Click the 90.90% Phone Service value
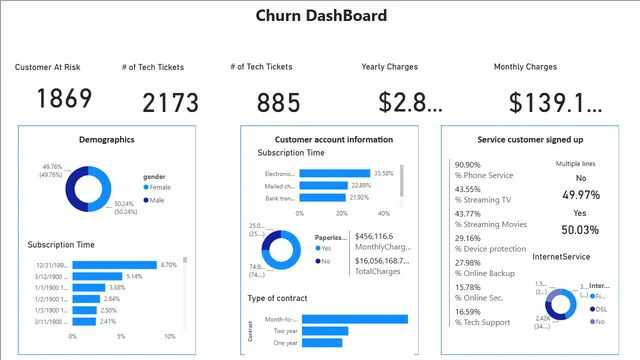The width and height of the screenshot is (640, 360). click(x=468, y=165)
